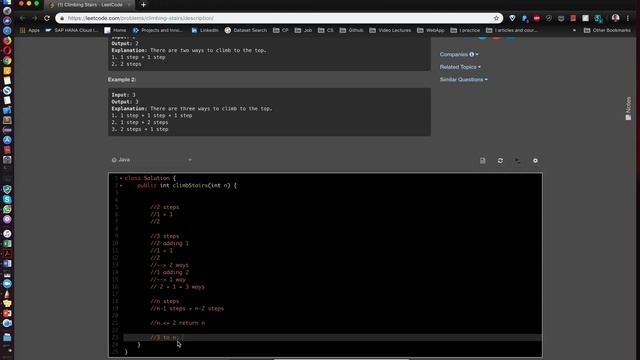The height and width of the screenshot is (360, 640).
Task: Reload the LeetCode page
Action: tap(47, 18)
